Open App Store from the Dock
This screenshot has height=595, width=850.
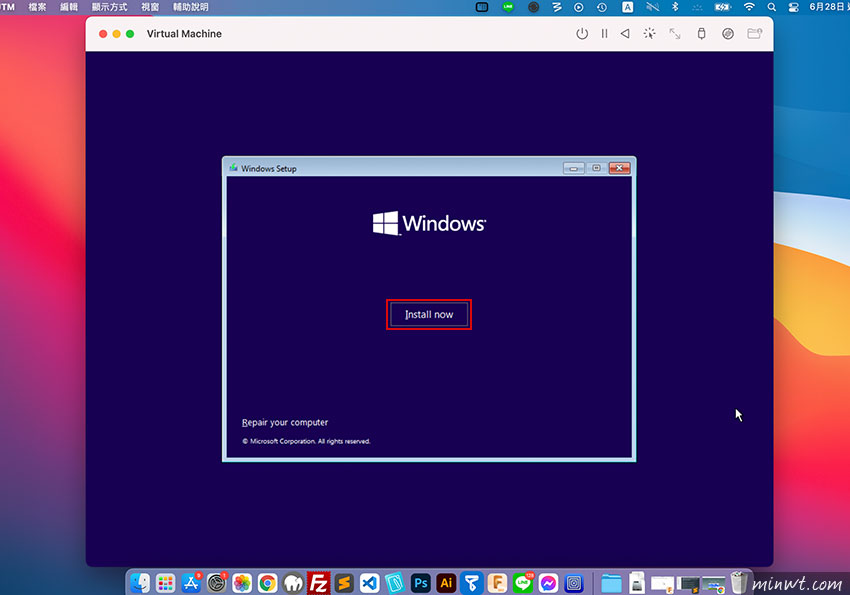coord(191,583)
